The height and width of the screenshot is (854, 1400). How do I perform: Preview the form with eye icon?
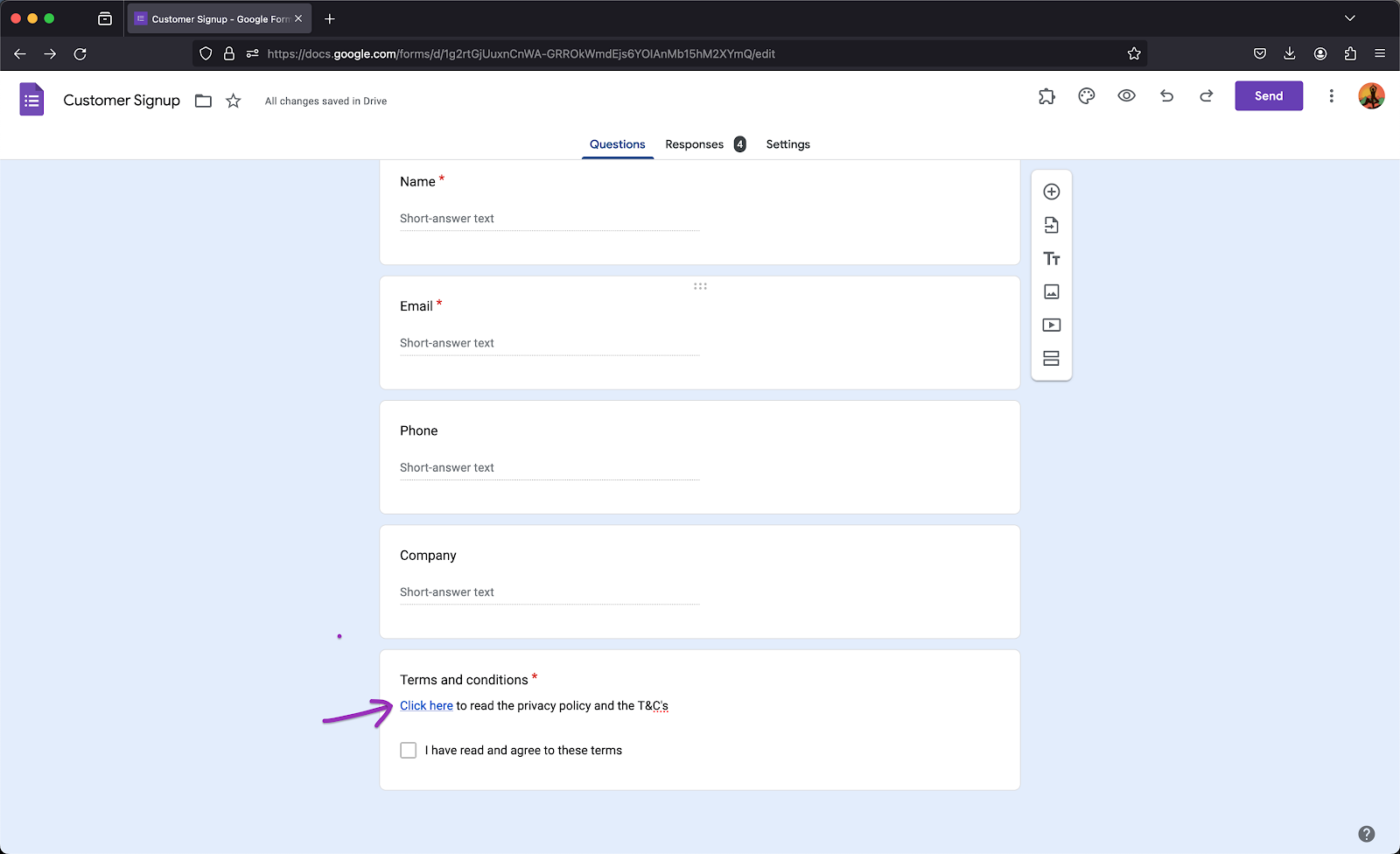coord(1127,96)
